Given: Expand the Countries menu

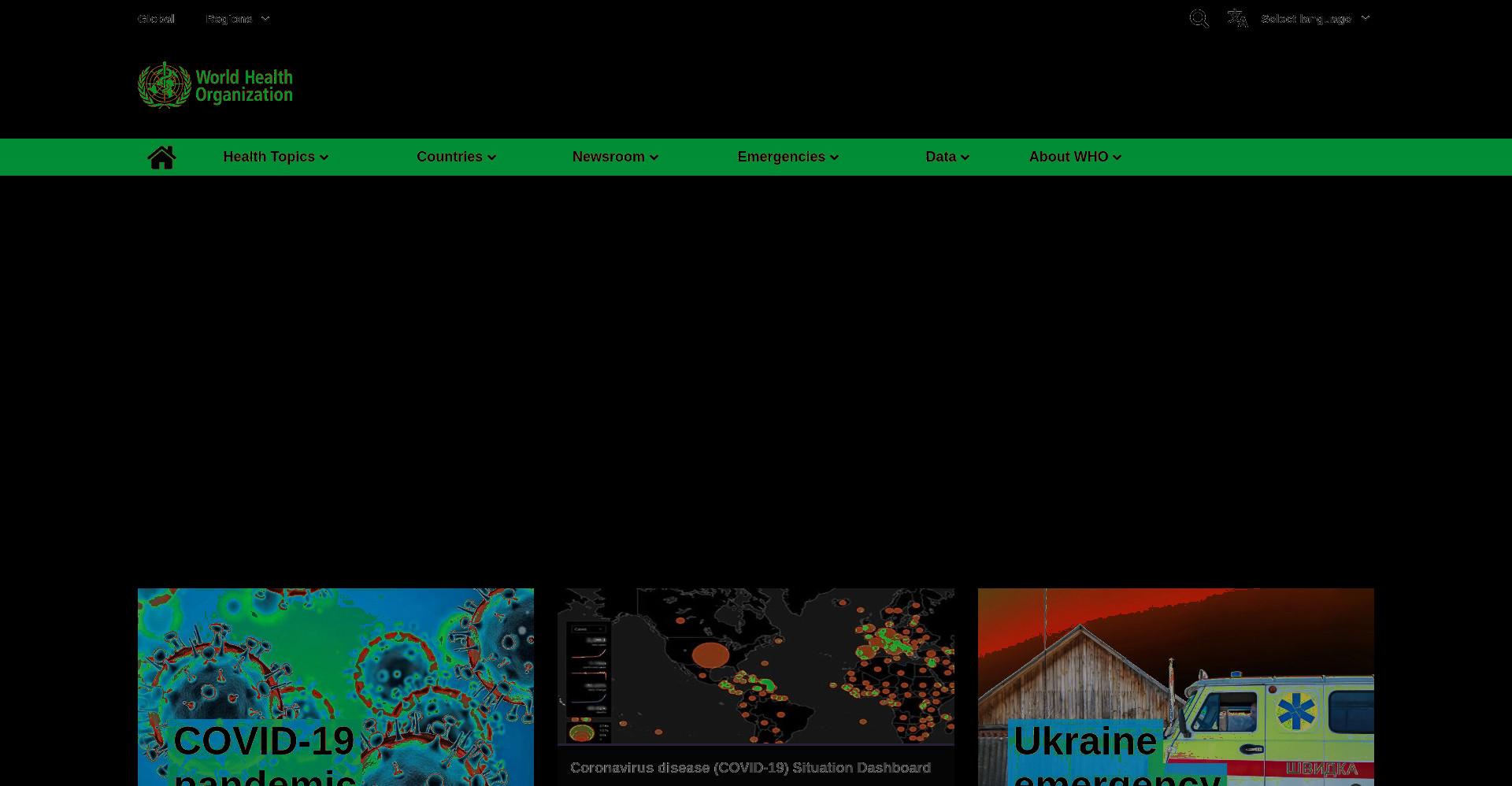Looking at the screenshot, I should pyautogui.click(x=456, y=157).
